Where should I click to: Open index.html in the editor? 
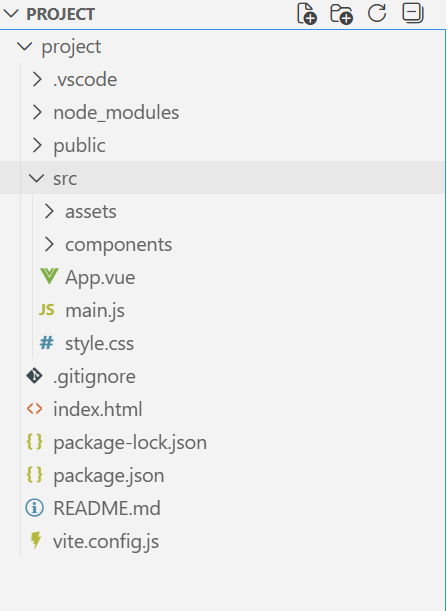point(222,409)
